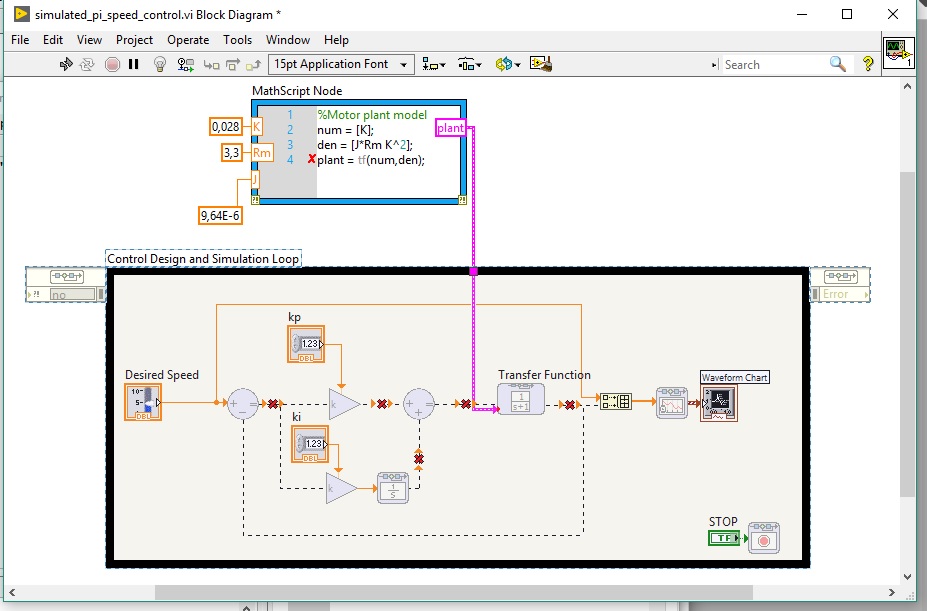This screenshot has width=927, height=611.
Task: Click MathScript input terminal K
Action: coord(257,127)
